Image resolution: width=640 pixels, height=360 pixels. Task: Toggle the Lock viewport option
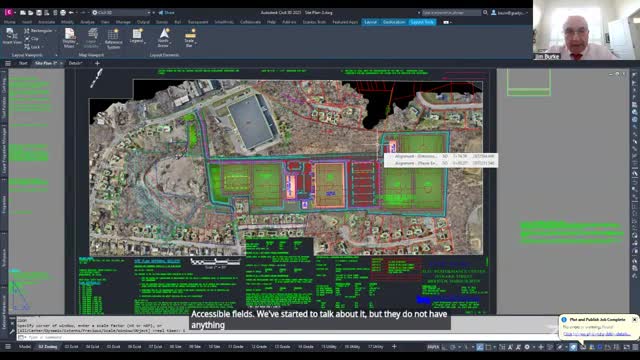click(33, 47)
